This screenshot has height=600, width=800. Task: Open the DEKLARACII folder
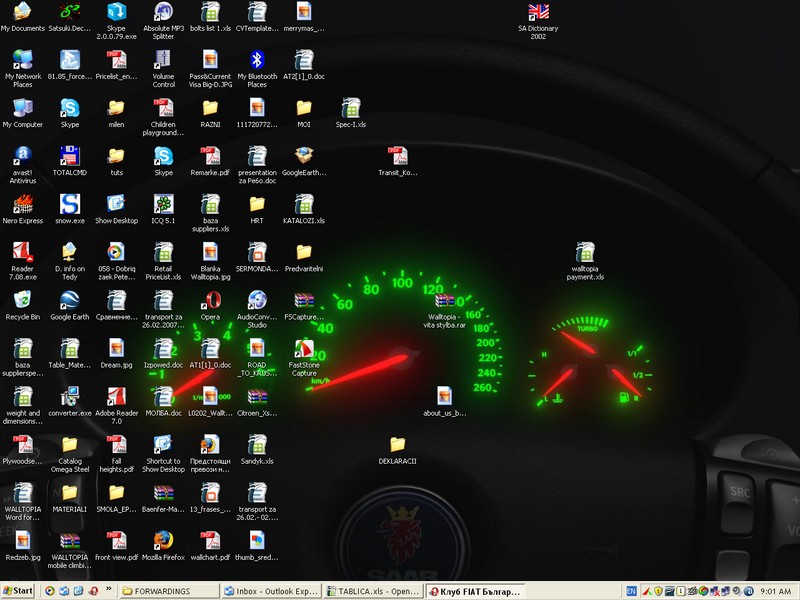(x=397, y=445)
